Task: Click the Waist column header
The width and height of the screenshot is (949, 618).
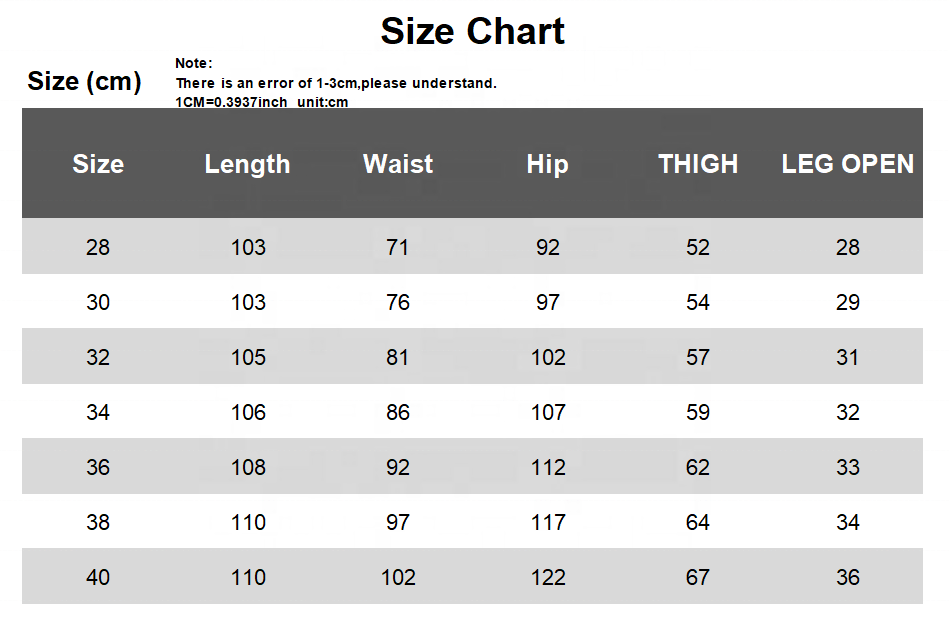Action: click(x=398, y=164)
